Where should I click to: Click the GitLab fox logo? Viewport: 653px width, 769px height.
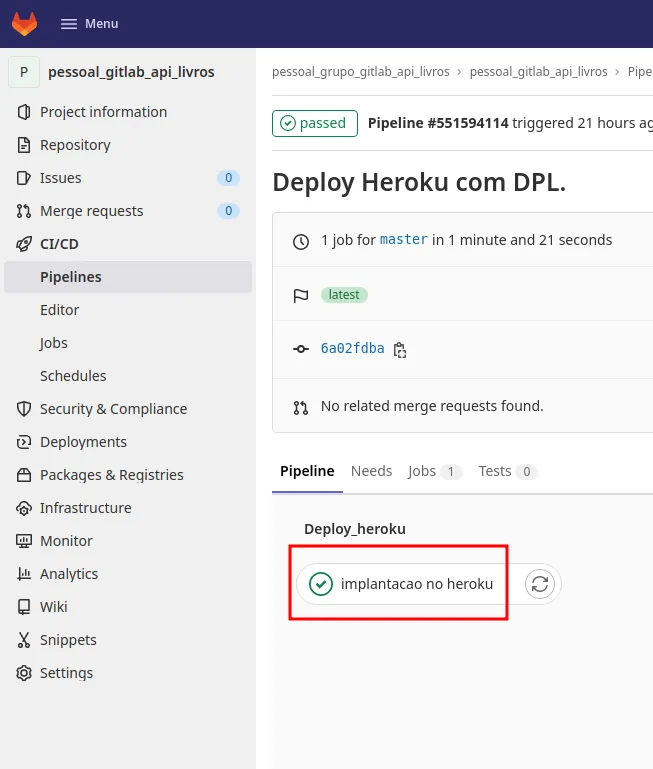pos(25,24)
